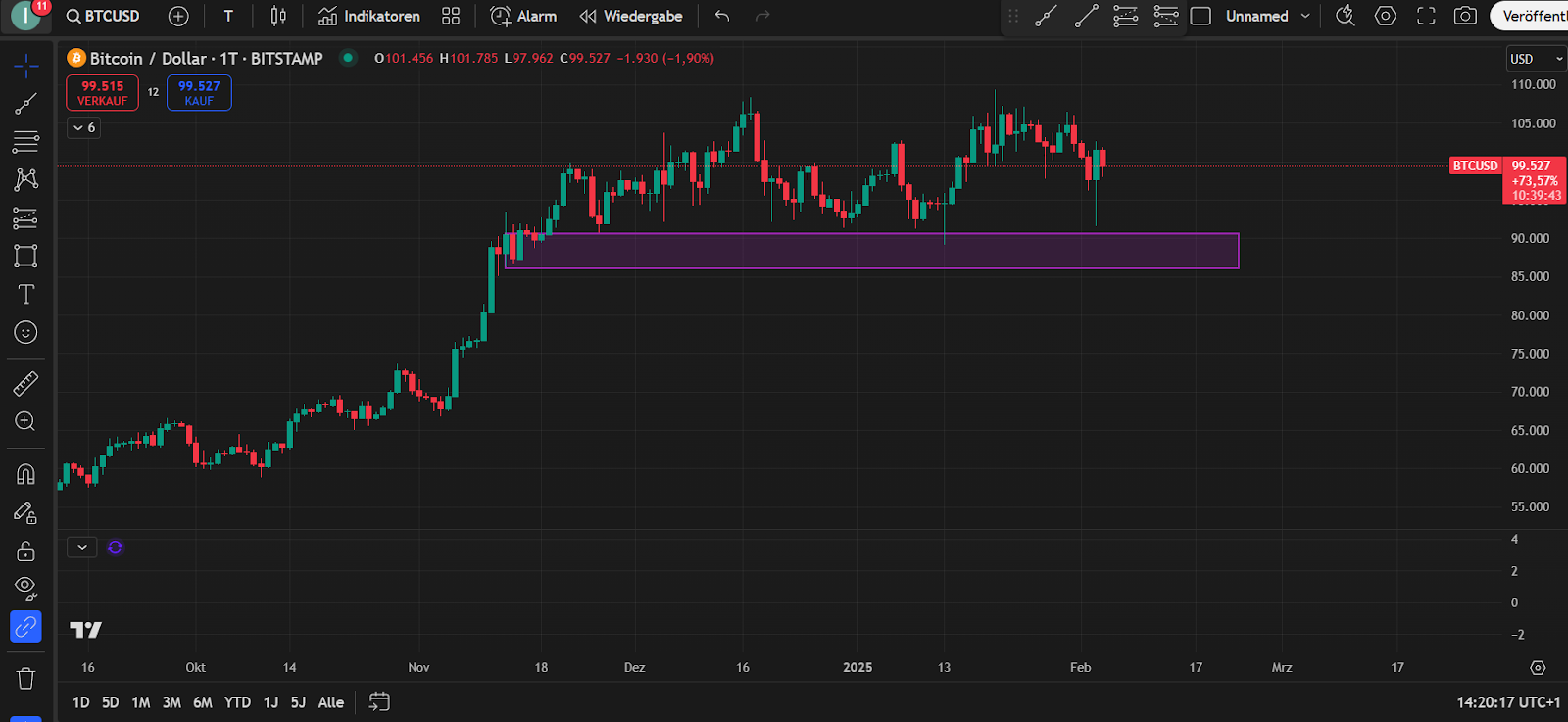Screen dimensions: 1568x722
Task: Open Fibonacci tools in left sidebar
Action: (x=25, y=141)
